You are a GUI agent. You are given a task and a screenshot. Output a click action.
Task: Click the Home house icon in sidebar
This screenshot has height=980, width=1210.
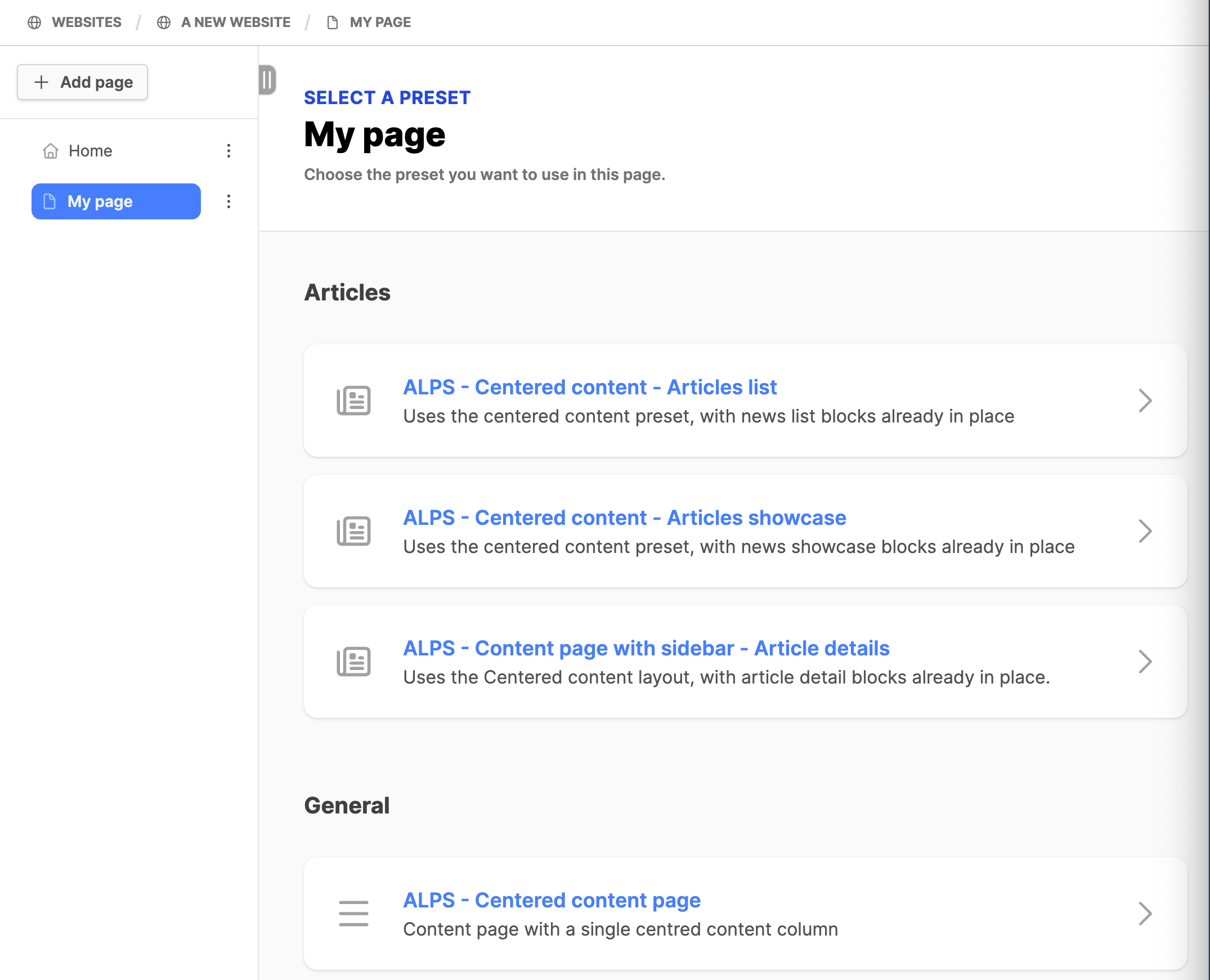[x=51, y=151]
